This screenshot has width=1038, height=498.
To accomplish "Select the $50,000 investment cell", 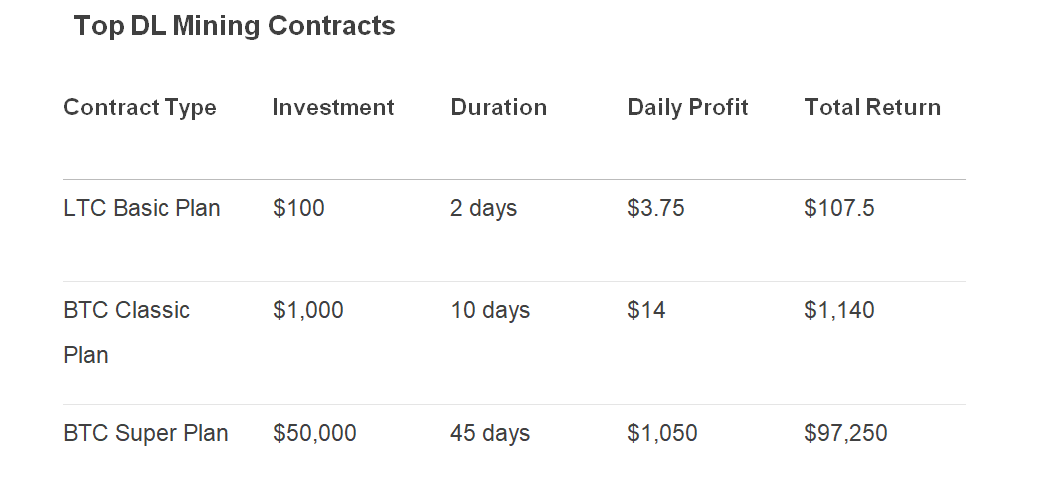I will point(314,433).
